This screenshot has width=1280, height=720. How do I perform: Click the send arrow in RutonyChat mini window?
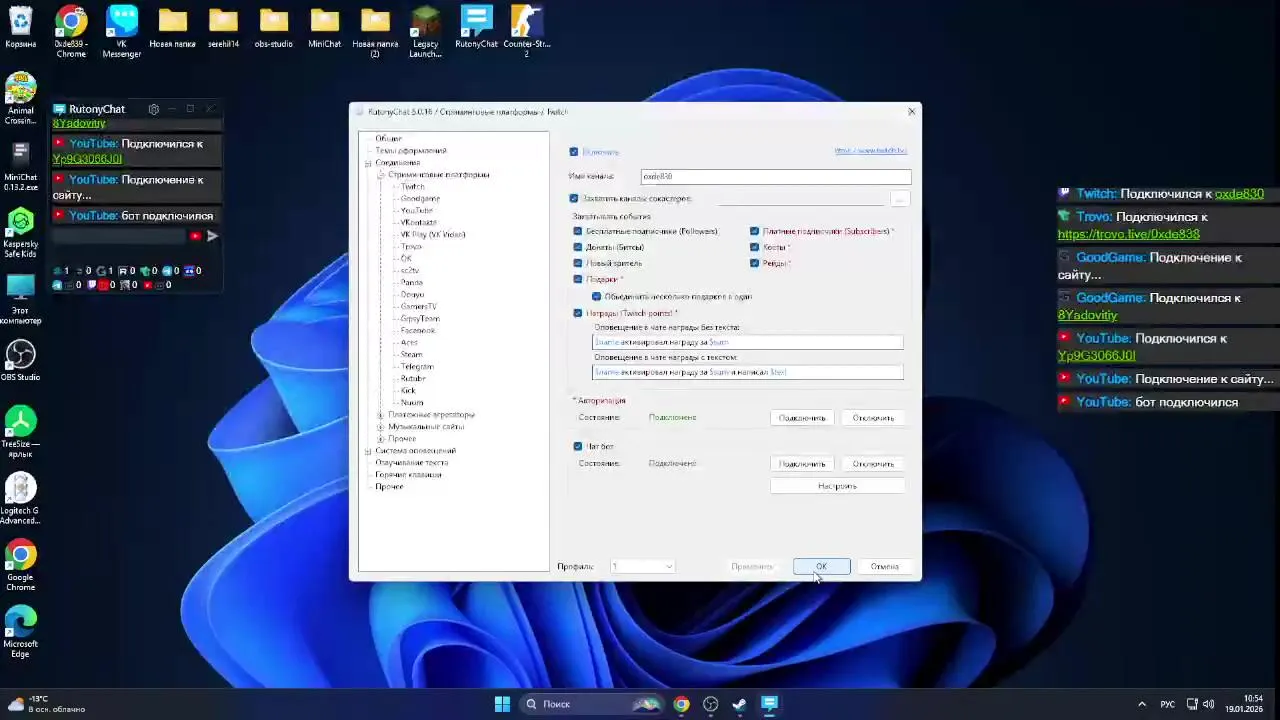[212, 236]
